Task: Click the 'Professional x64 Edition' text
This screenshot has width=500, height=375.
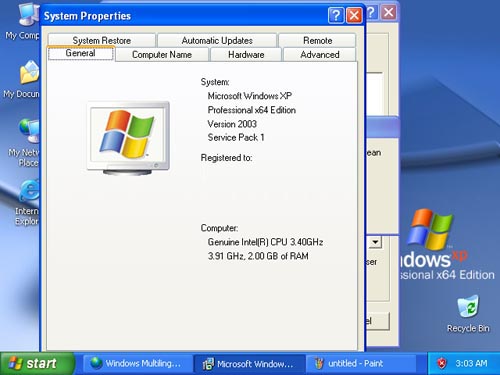Action: (252, 110)
